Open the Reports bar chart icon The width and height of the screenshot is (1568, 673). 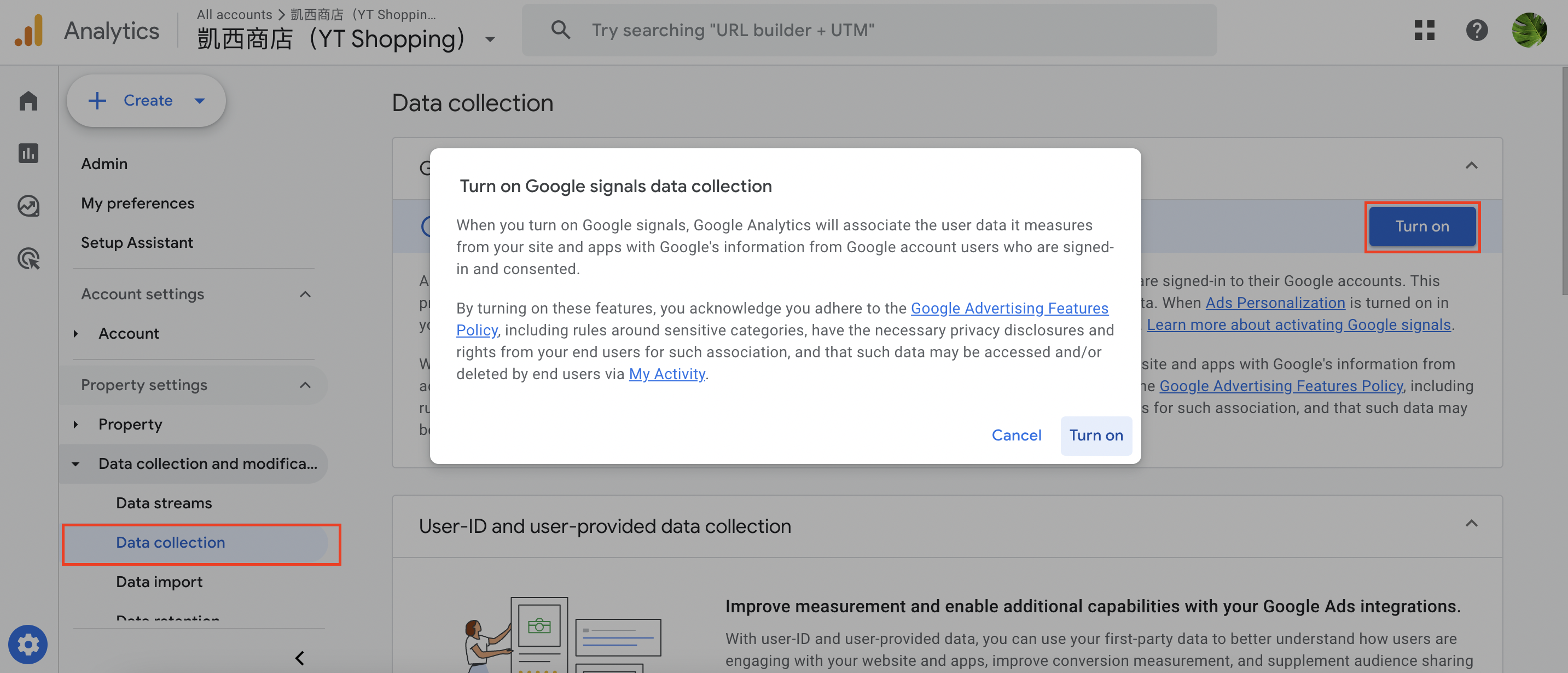(x=28, y=153)
